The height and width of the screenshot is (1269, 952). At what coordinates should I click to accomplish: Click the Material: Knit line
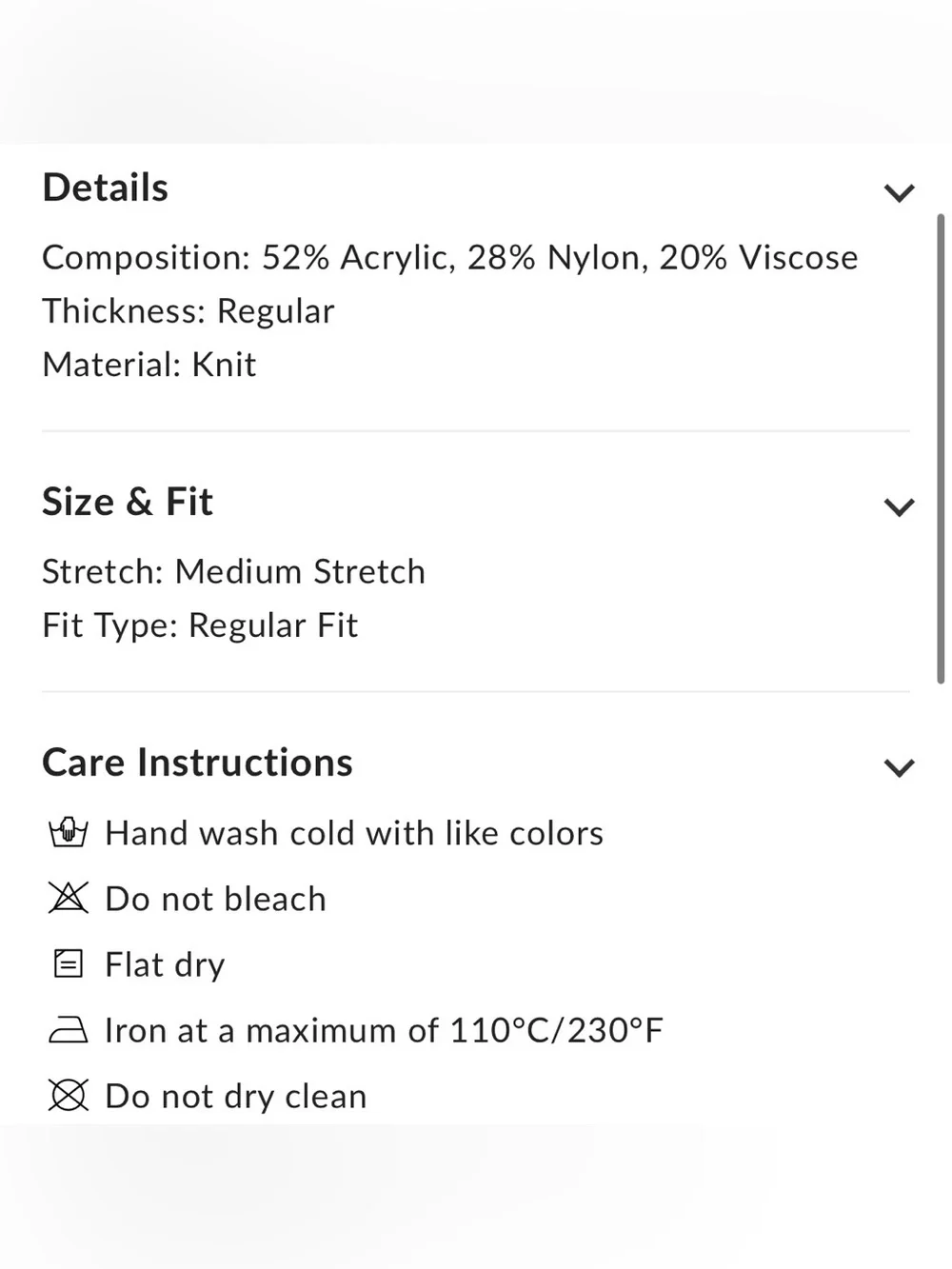(x=149, y=365)
